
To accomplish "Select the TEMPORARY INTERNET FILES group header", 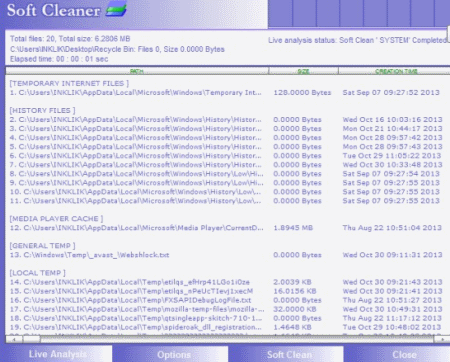I will click(x=69, y=83).
